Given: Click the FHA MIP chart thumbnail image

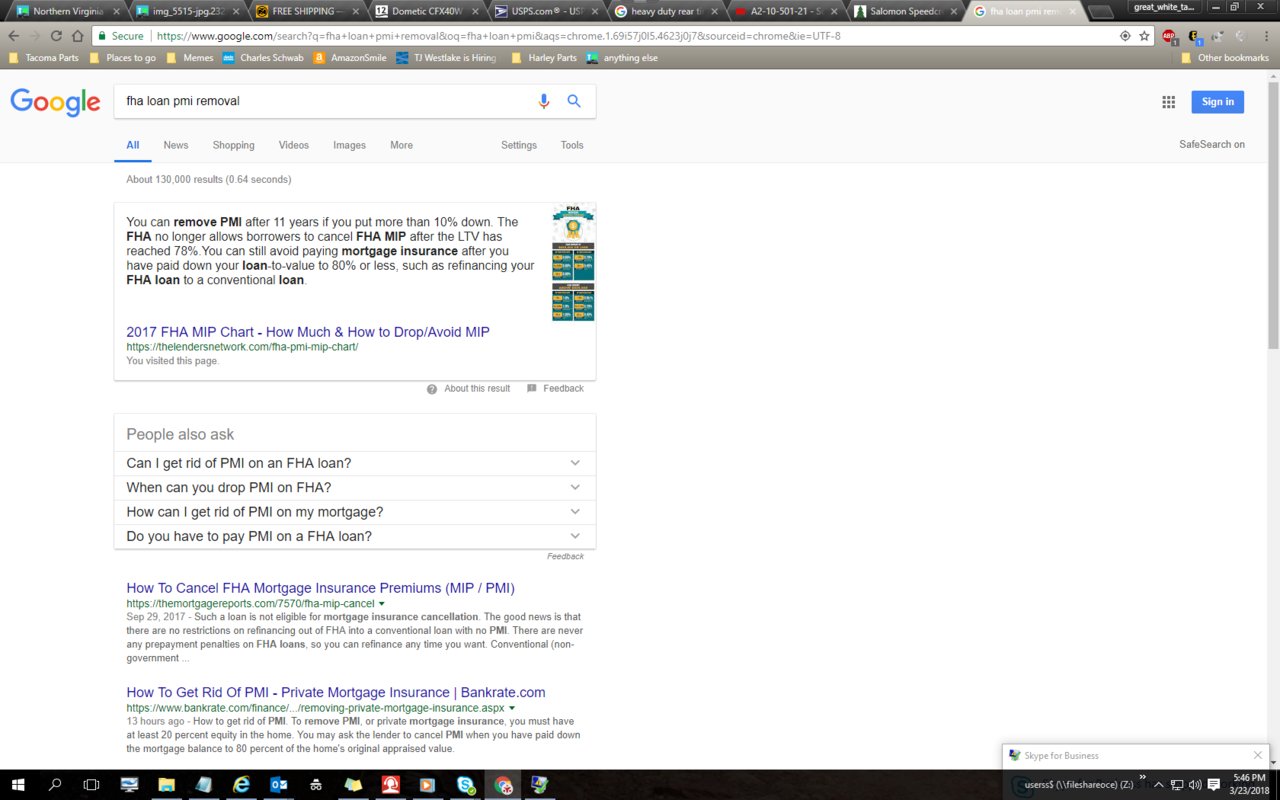Looking at the screenshot, I should pos(573,263).
